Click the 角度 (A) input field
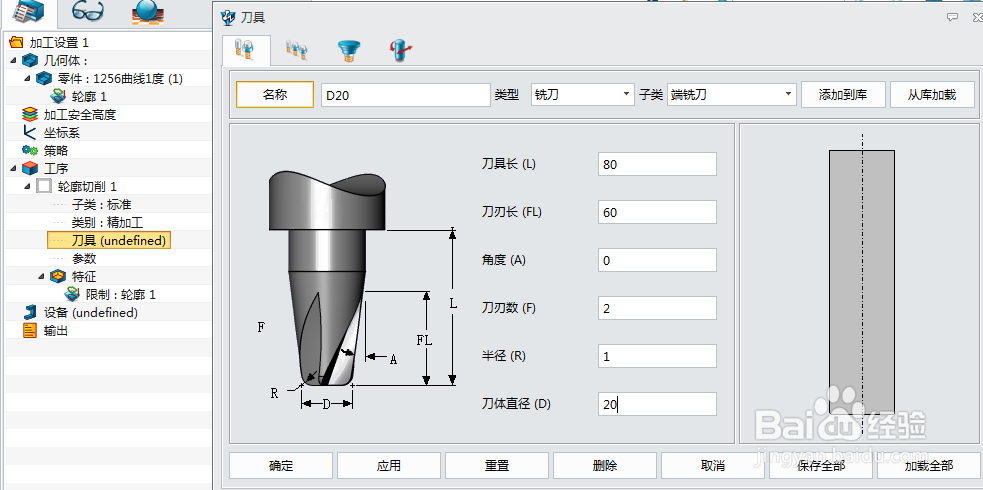 click(657, 260)
